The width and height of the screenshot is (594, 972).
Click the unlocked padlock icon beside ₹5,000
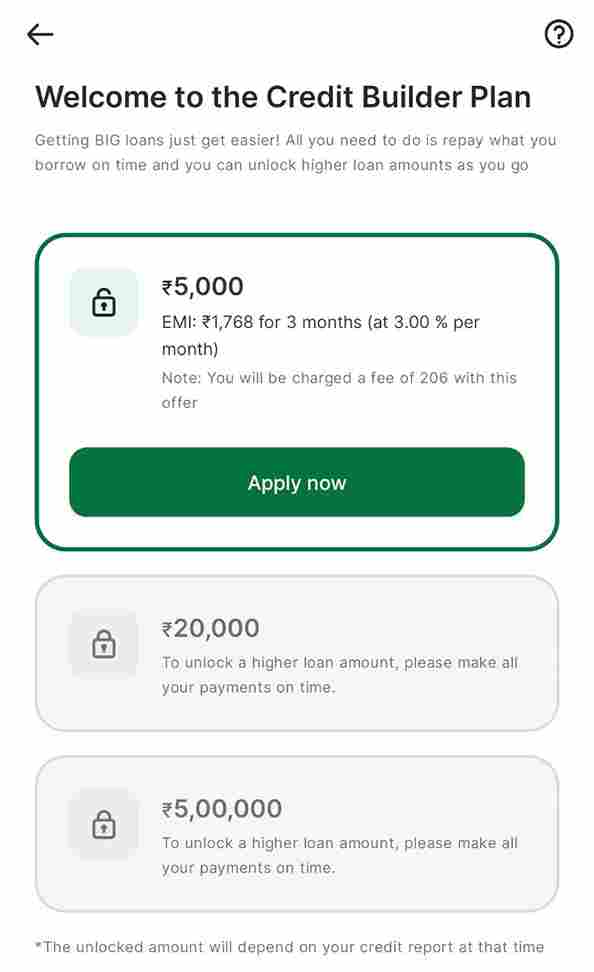(x=104, y=303)
